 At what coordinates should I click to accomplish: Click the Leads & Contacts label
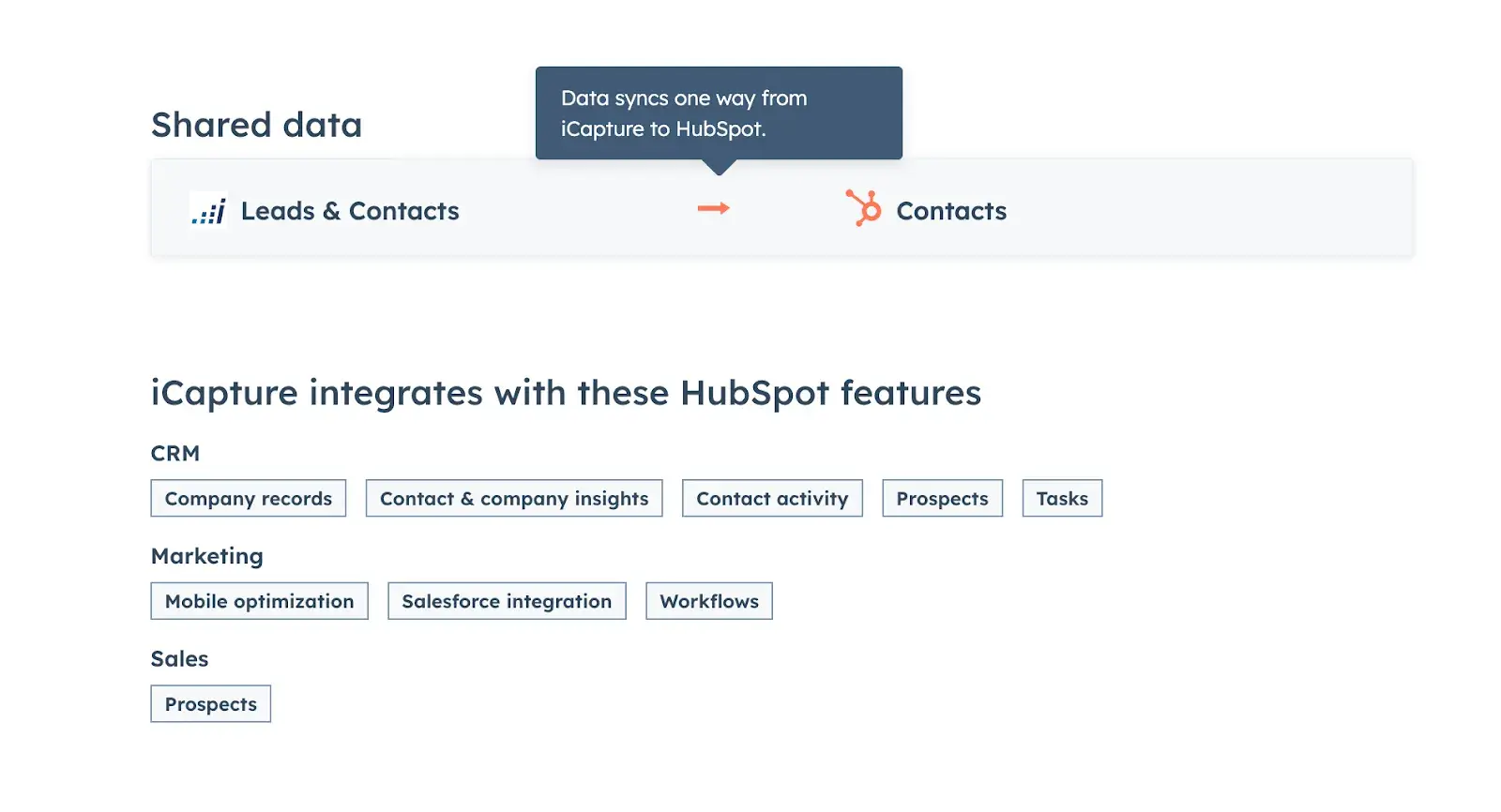(350, 211)
